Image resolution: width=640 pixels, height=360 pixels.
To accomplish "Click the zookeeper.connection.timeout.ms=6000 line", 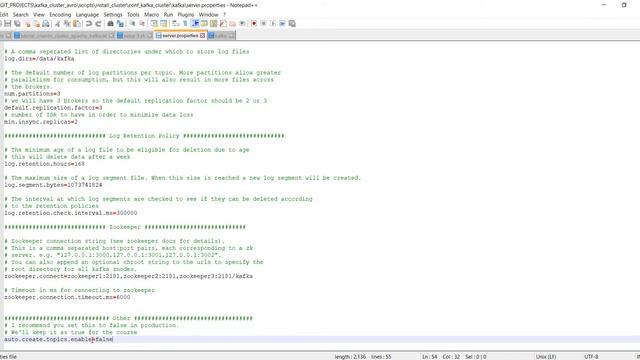I will (x=67, y=297).
